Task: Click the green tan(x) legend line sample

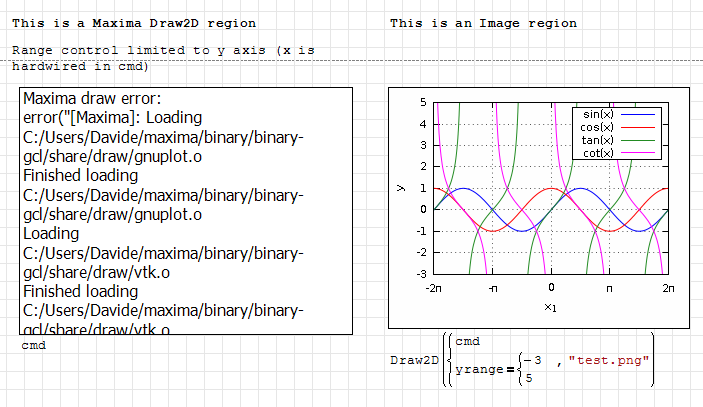Action: point(638,140)
